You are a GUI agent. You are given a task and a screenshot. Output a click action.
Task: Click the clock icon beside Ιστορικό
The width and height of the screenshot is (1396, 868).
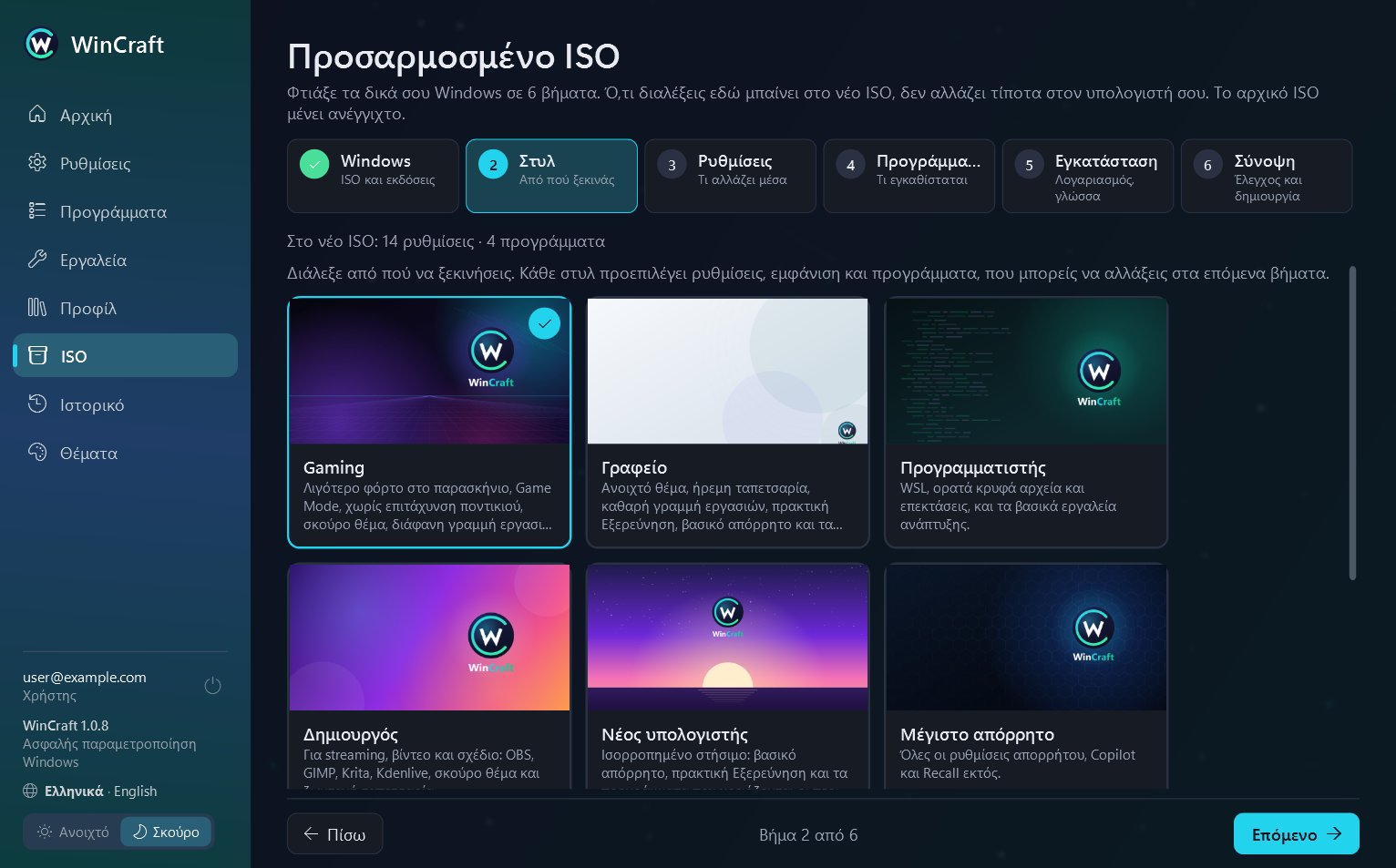37,403
